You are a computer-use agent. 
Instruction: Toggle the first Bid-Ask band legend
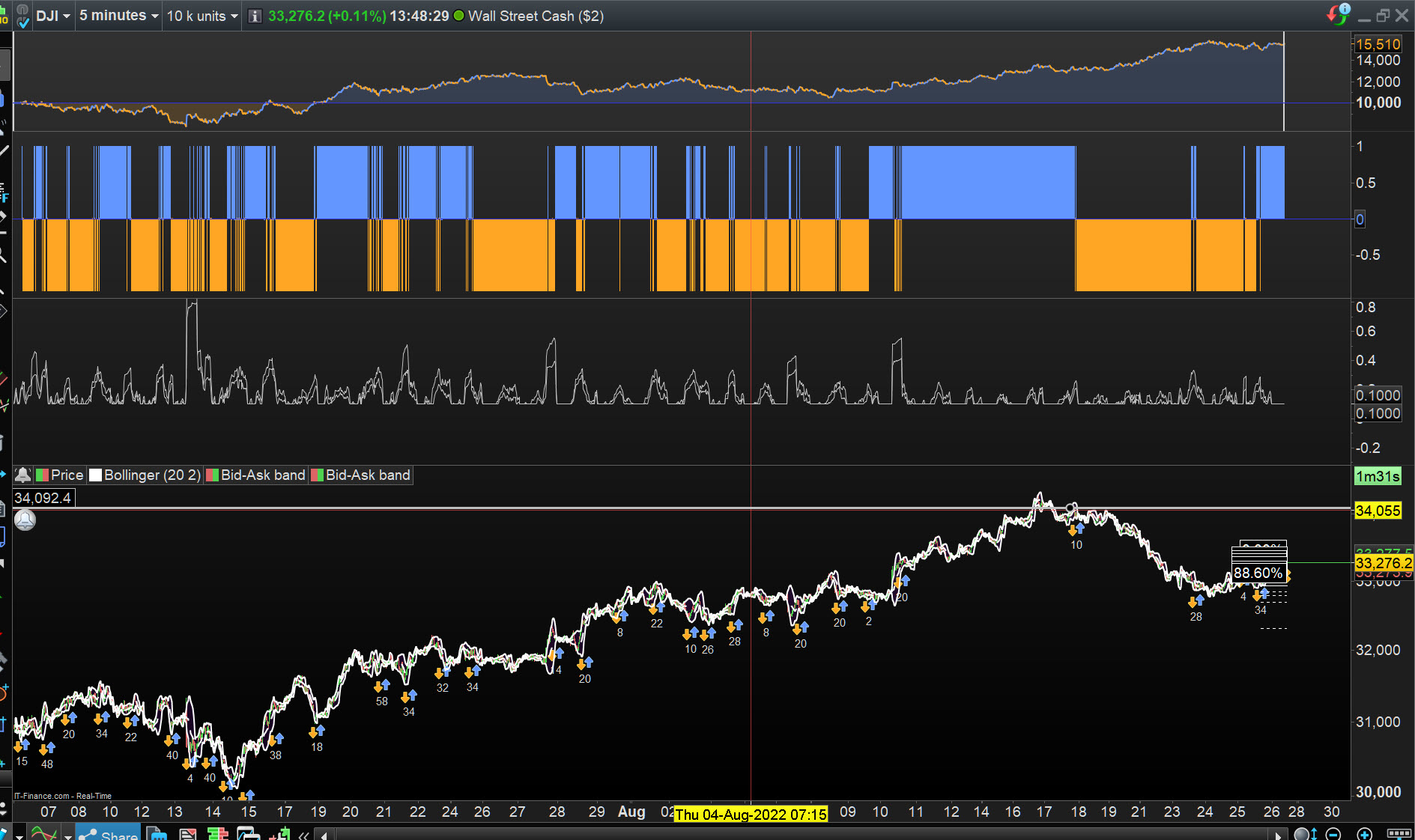coord(256,475)
